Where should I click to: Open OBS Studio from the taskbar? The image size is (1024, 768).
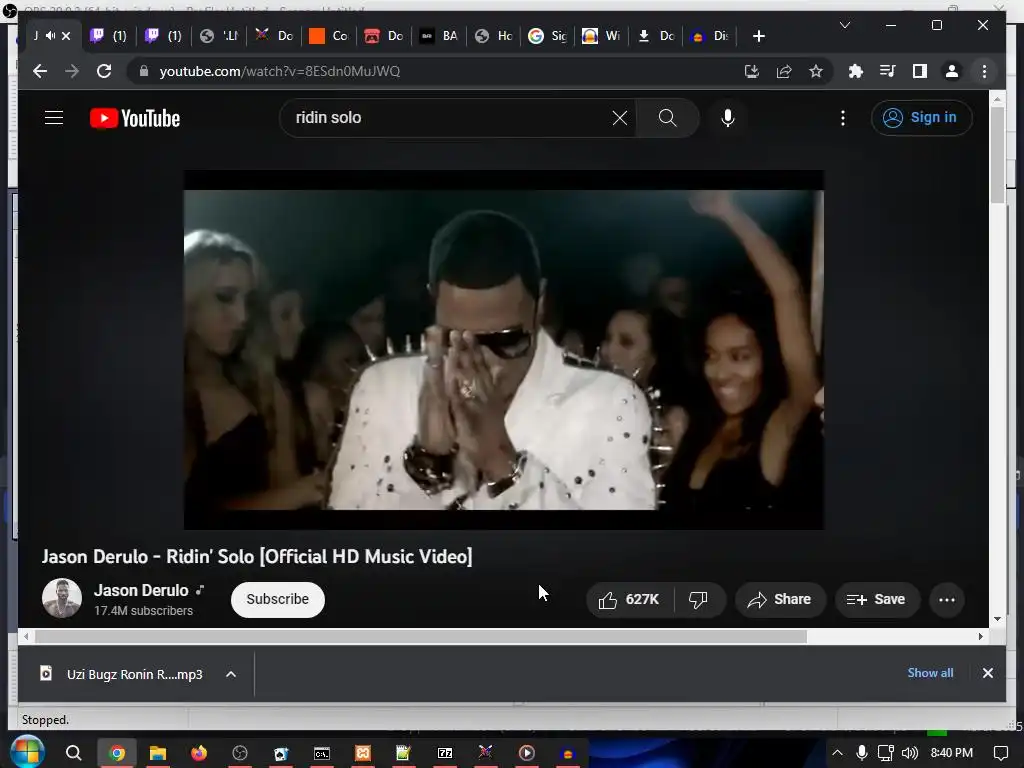click(240, 753)
